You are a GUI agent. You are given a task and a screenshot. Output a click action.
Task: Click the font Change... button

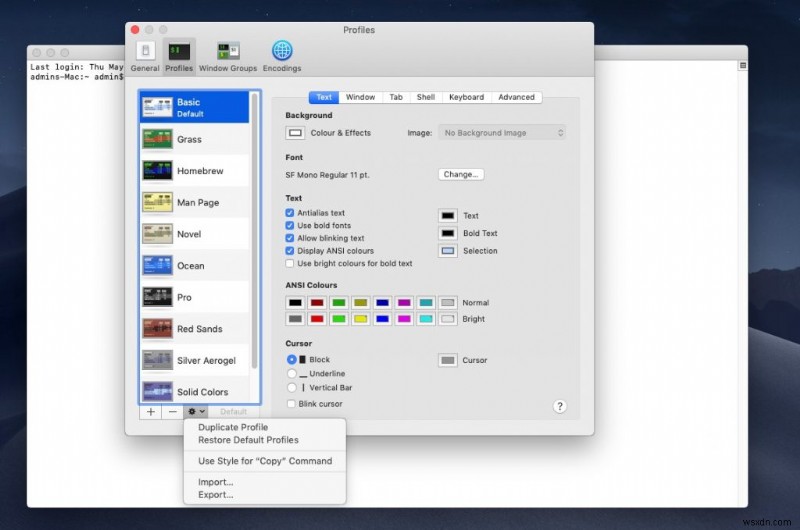pyautogui.click(x=461, y=174)
